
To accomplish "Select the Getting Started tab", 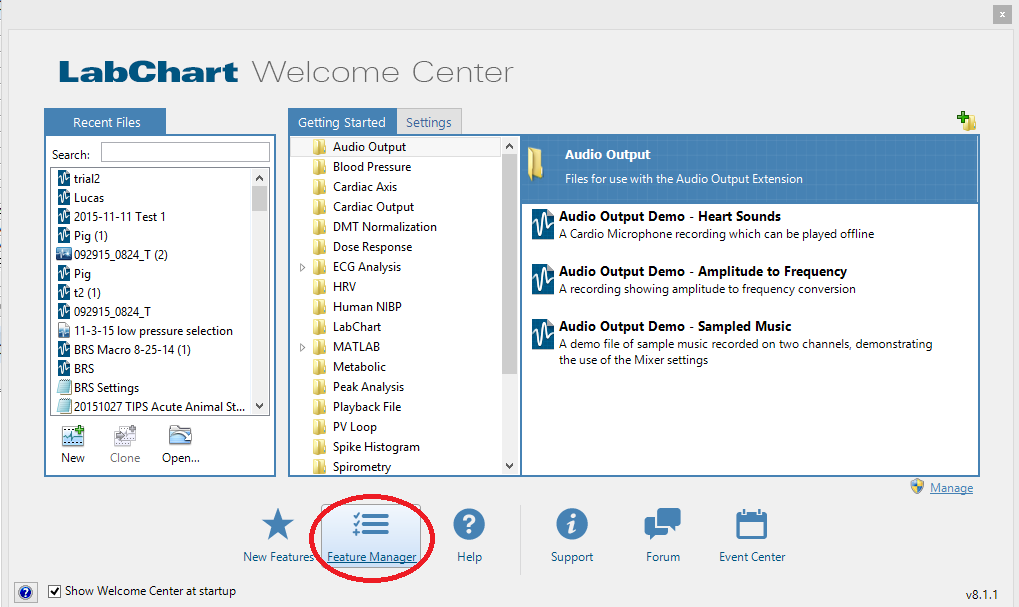I will tap(342, 122).
